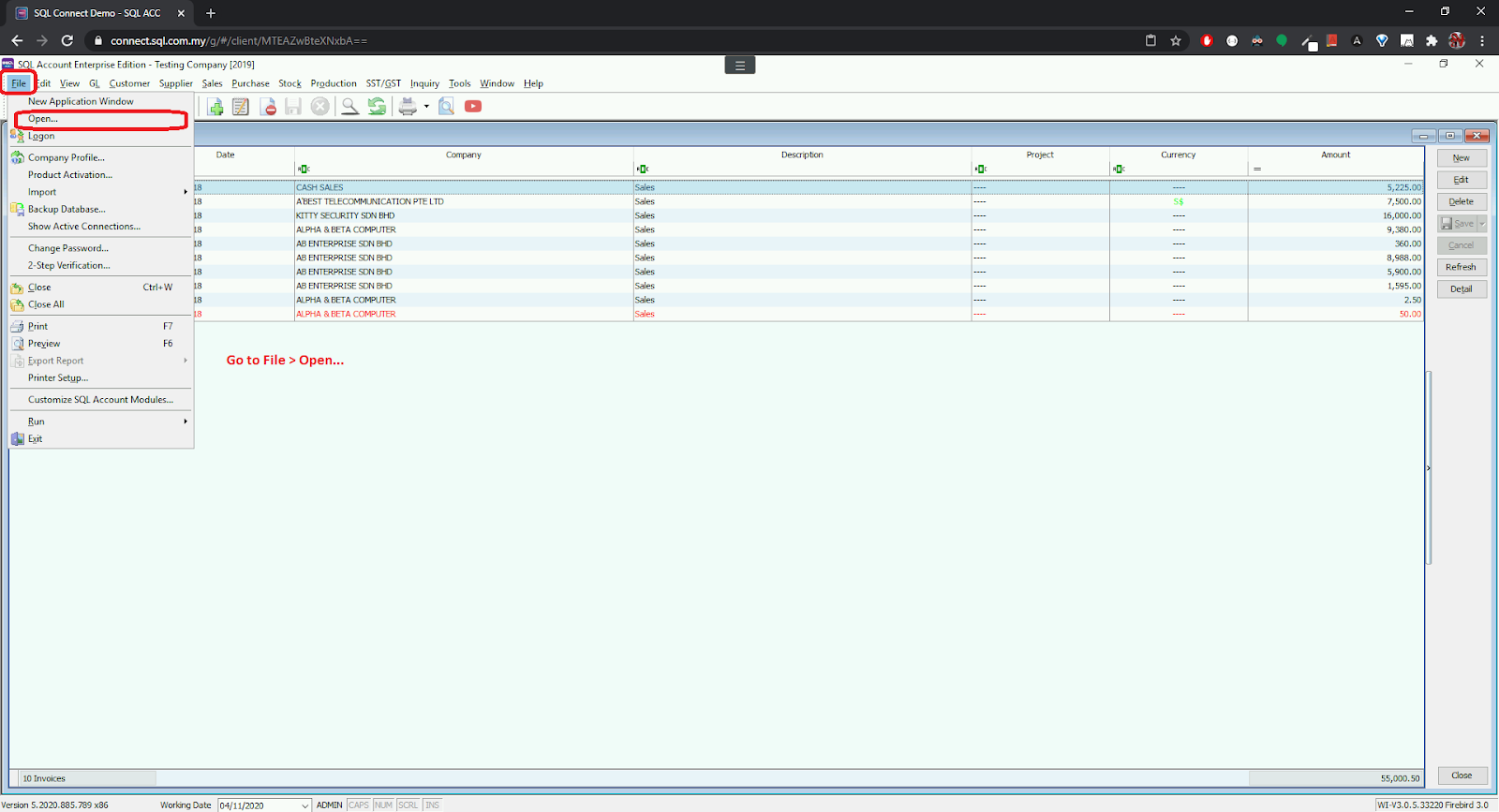Image resolution: width=1499 pixels, height=812 pixels.
Task: Click the Currency column filter icon
Action: point(1120,170)
